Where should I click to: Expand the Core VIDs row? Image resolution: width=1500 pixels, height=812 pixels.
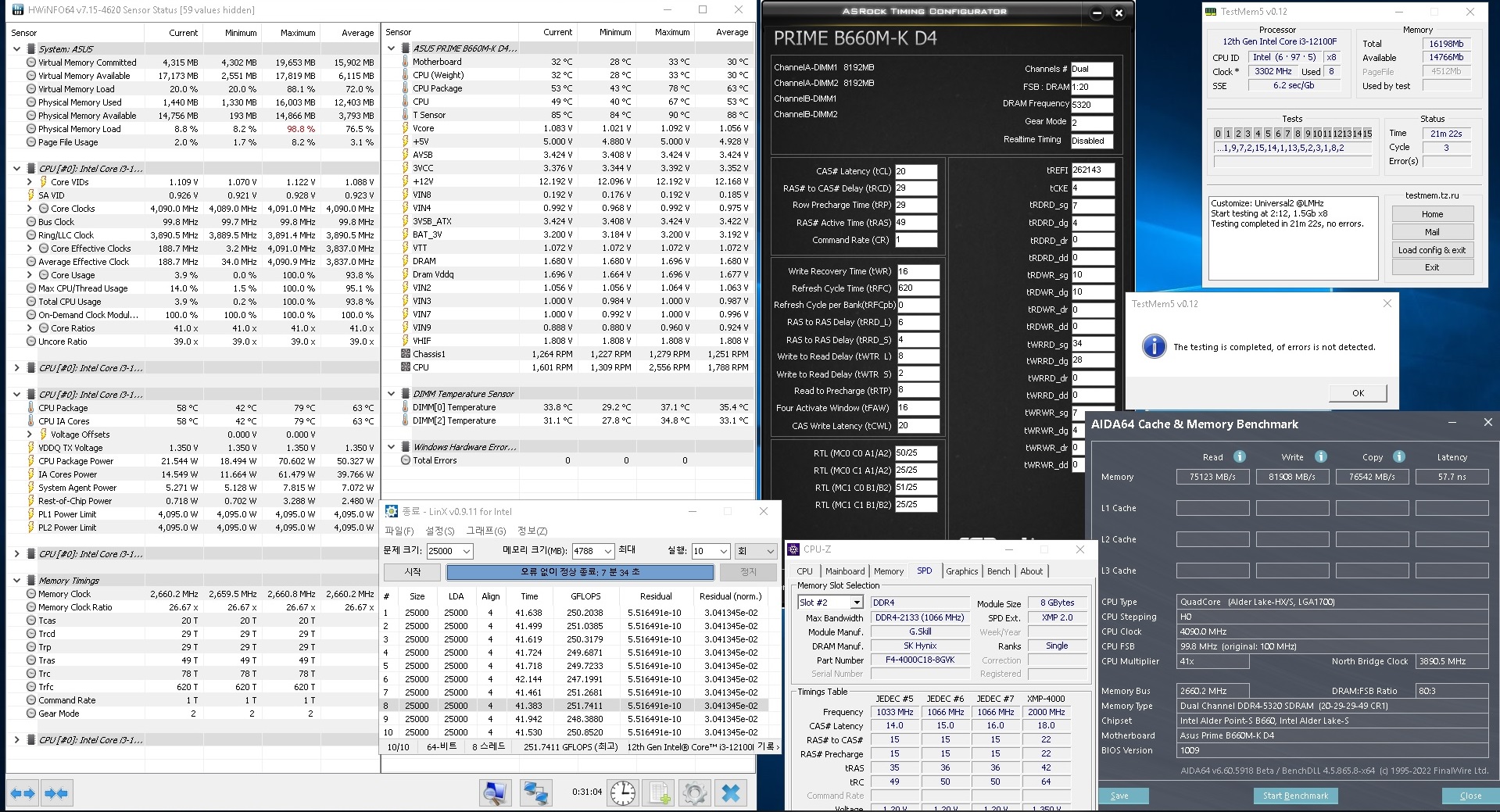click(x=30, y=182)
